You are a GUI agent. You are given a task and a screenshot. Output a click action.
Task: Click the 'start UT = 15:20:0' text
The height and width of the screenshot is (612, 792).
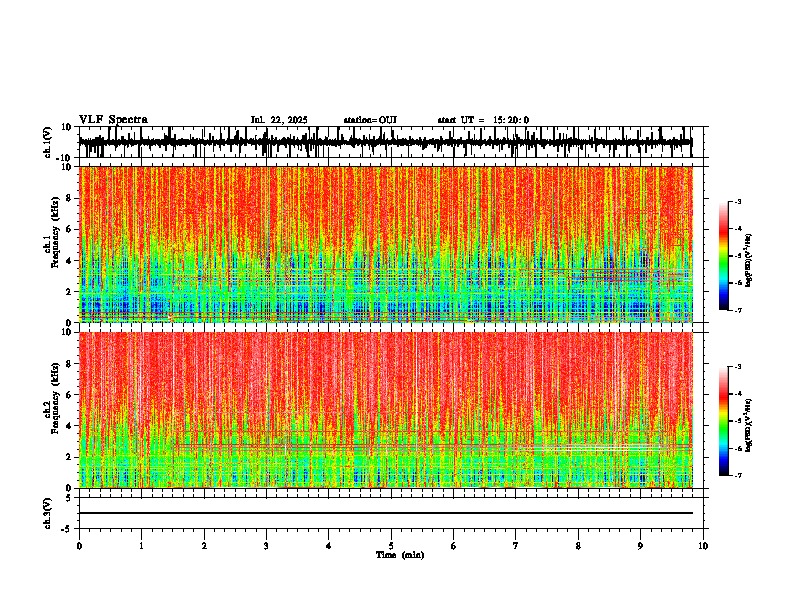pos(483,120)
